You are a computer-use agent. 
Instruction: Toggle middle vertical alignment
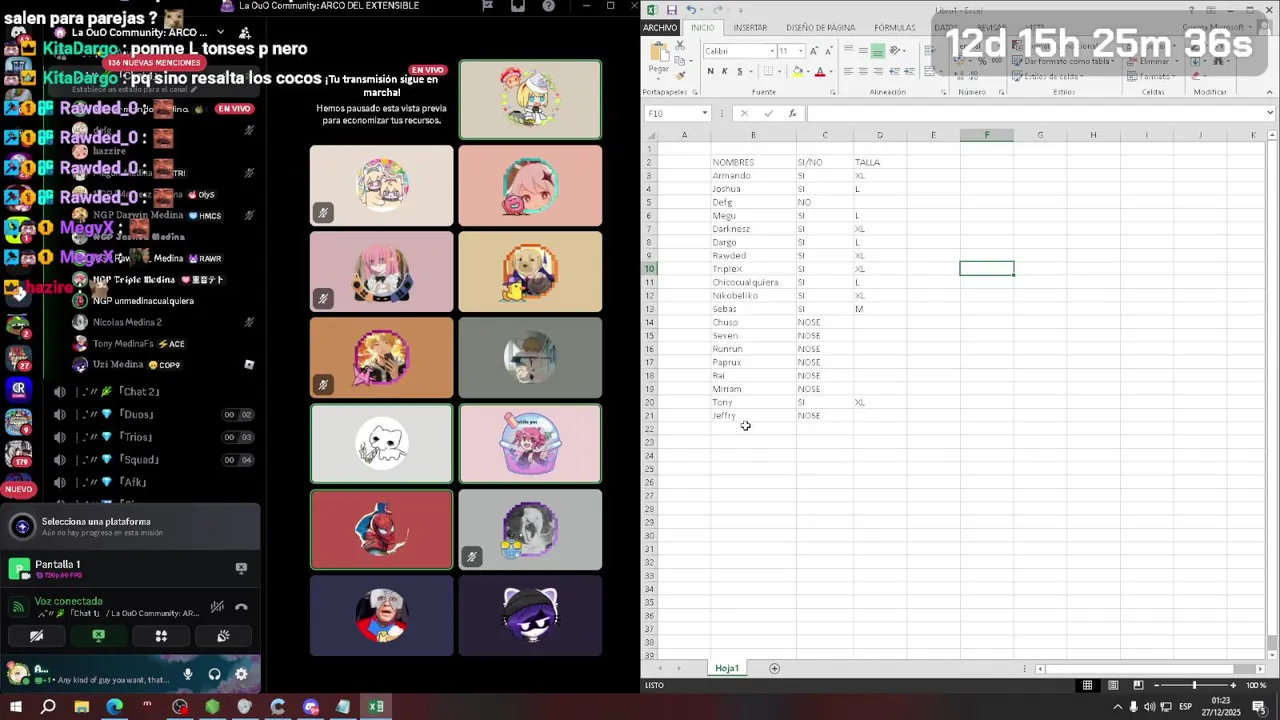point(863,50)
